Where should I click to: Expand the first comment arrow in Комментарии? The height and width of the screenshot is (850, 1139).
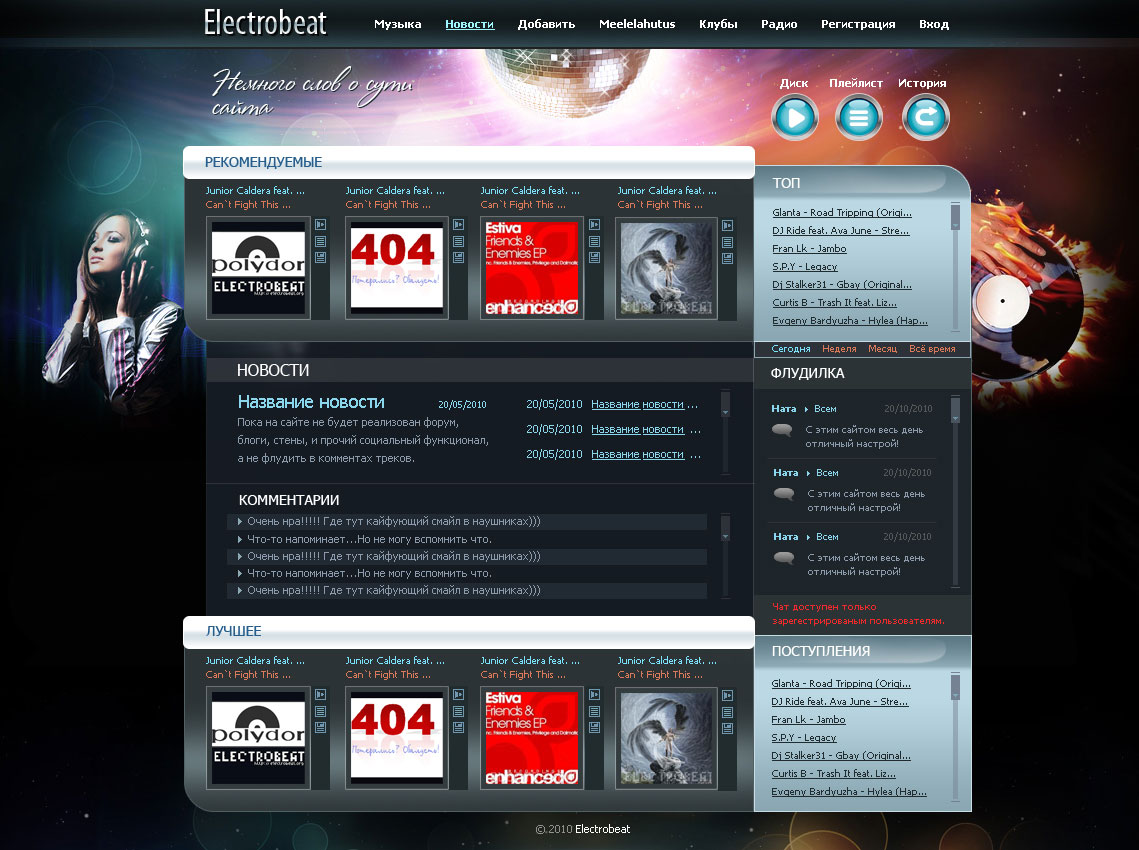(x=240, y=522)
